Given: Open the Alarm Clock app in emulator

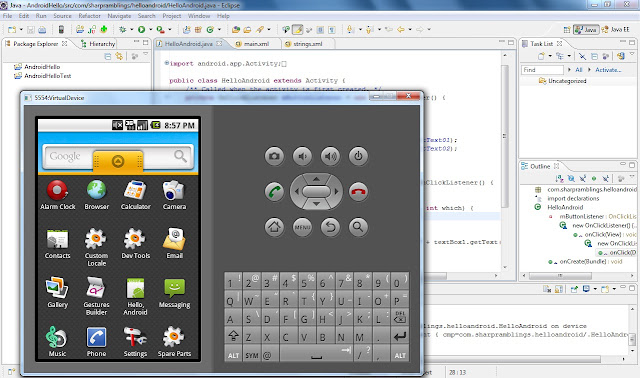Looking at the screenshot, I should [x=58, y=195].
